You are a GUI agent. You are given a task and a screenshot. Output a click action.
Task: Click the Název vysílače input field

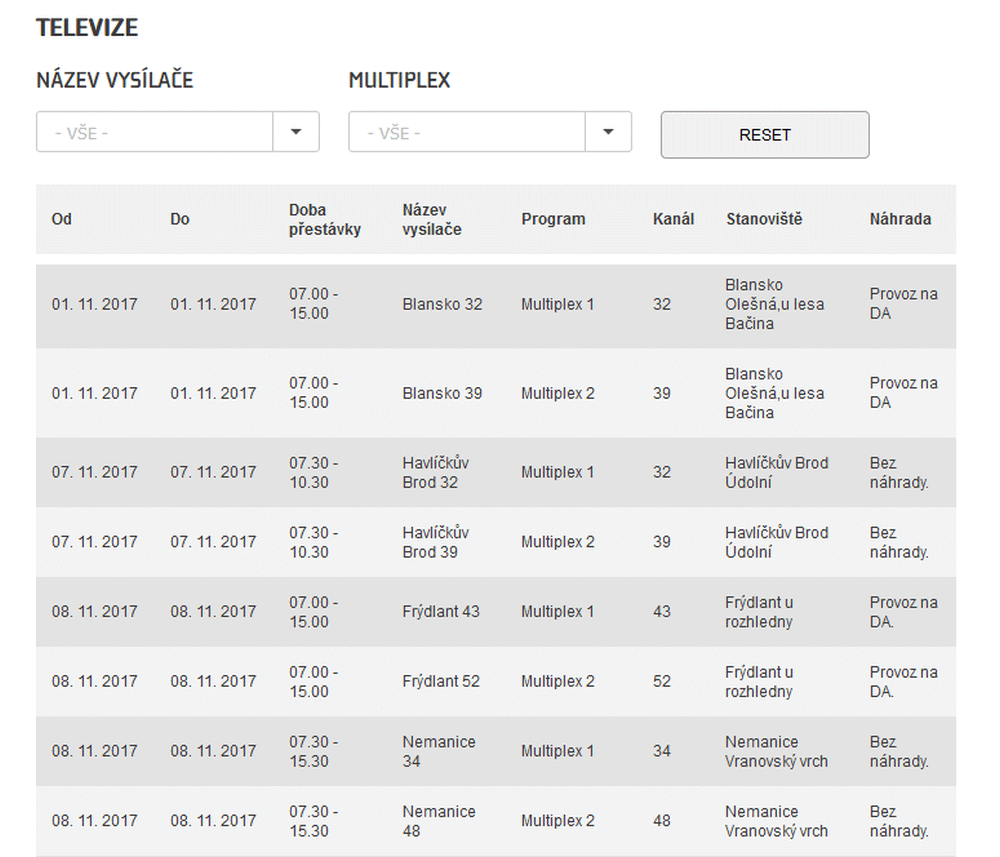155,132
